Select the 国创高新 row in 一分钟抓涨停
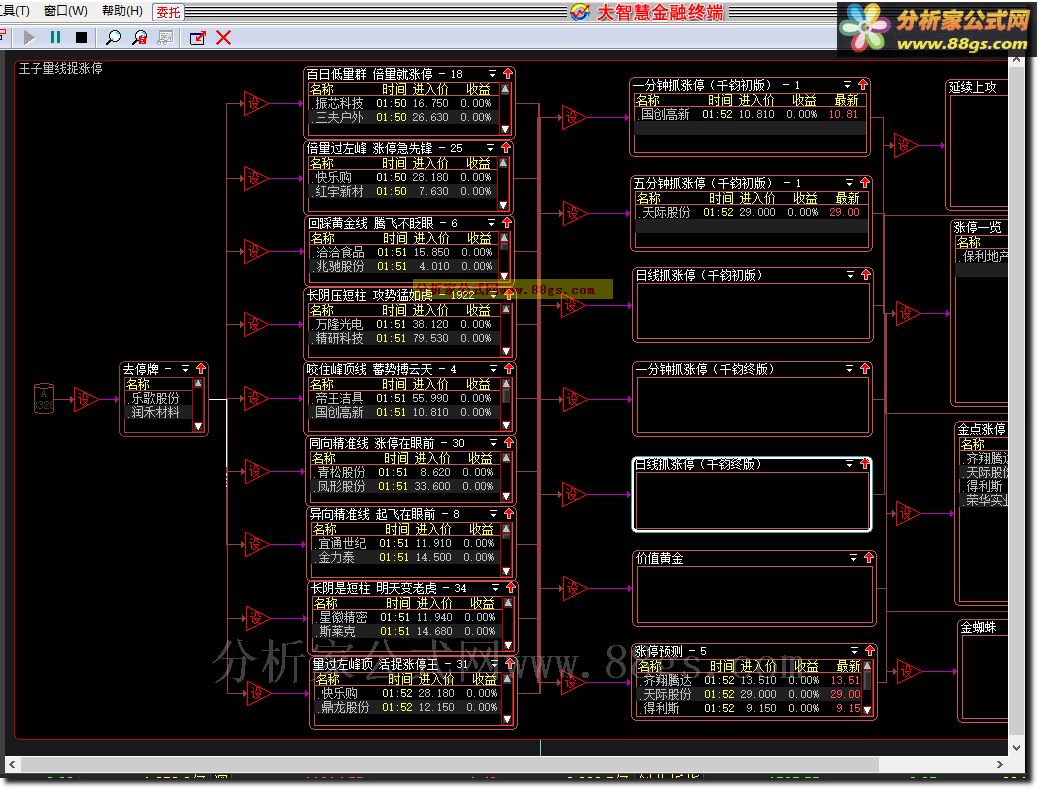The height and width of the screenshot is (789, 1039). pyautogui.click(x=750, y=114)
